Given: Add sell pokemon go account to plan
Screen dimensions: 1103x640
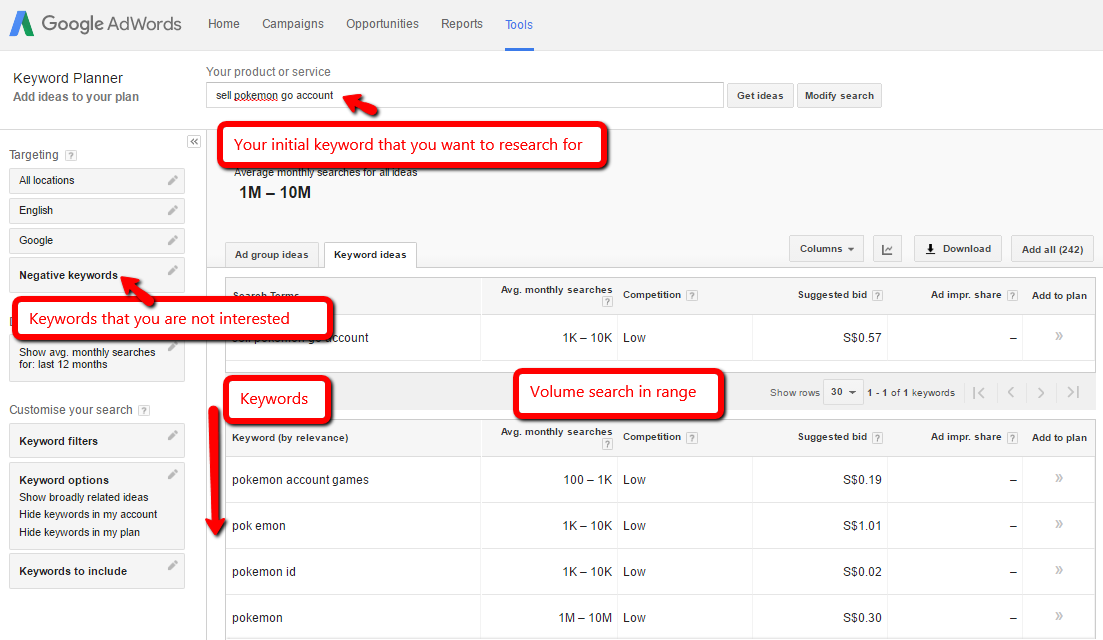Looking at the screenshot, I should point(1059,336).
